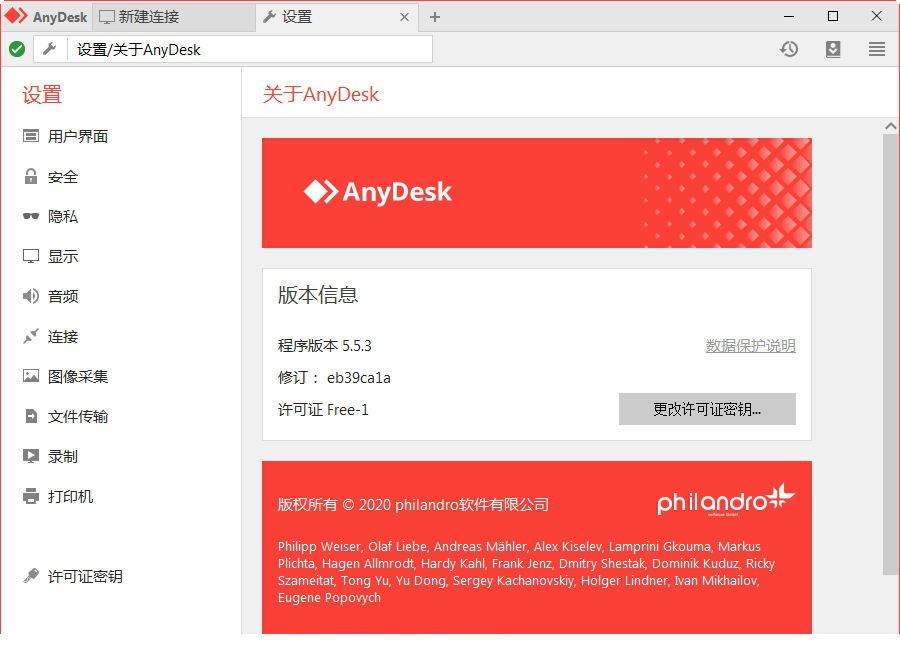Click the 连接 plug icon
The width and height of the screenshot is (900, 659).
point(30,336)
